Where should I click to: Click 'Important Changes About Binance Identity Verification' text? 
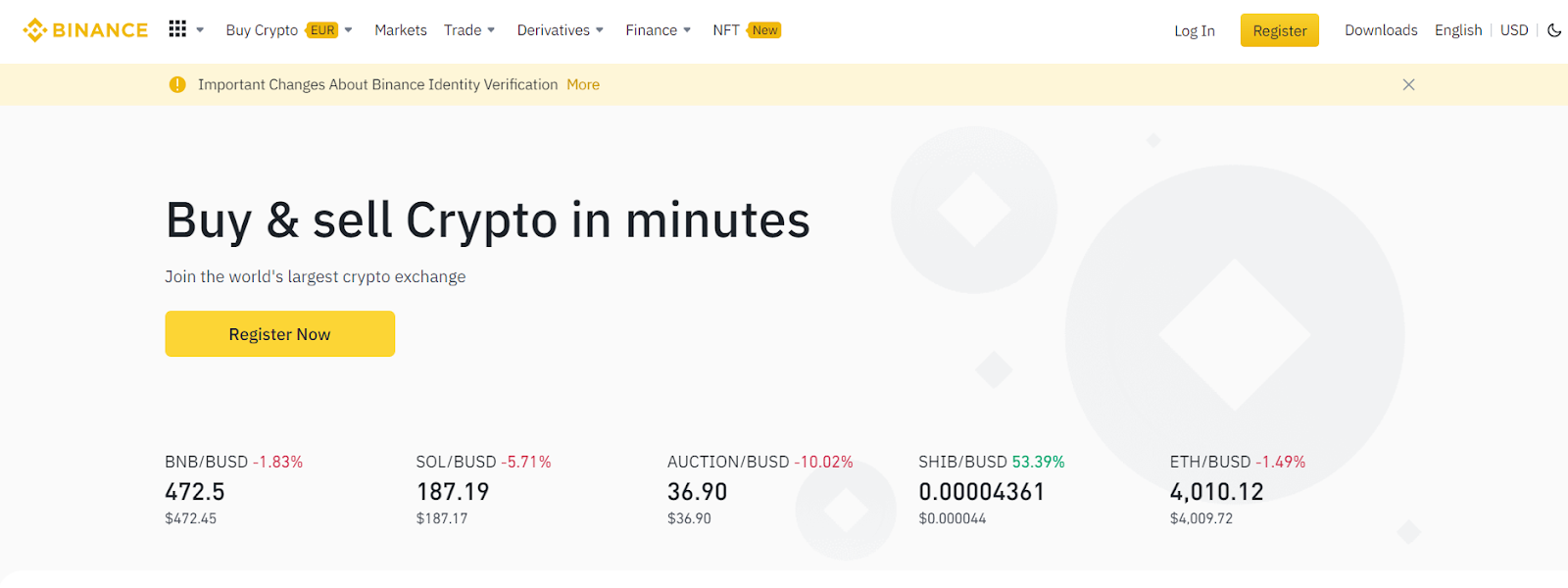(x=378, y=84)
